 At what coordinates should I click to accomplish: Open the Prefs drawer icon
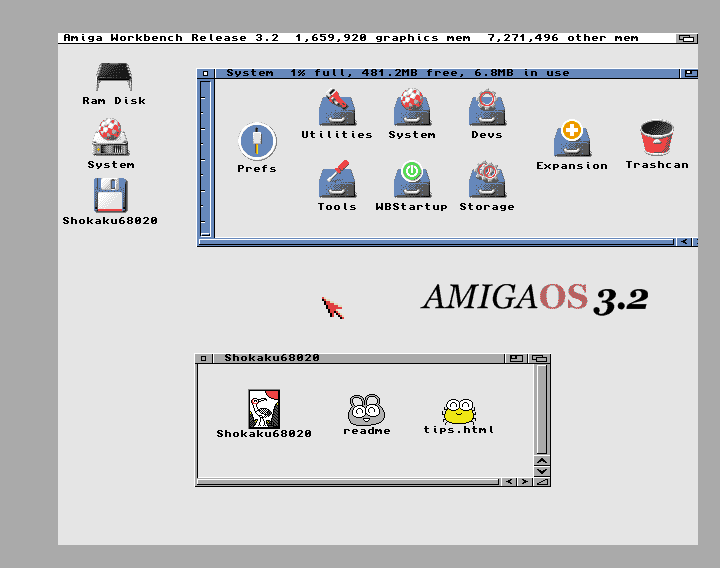click(257, 148)
